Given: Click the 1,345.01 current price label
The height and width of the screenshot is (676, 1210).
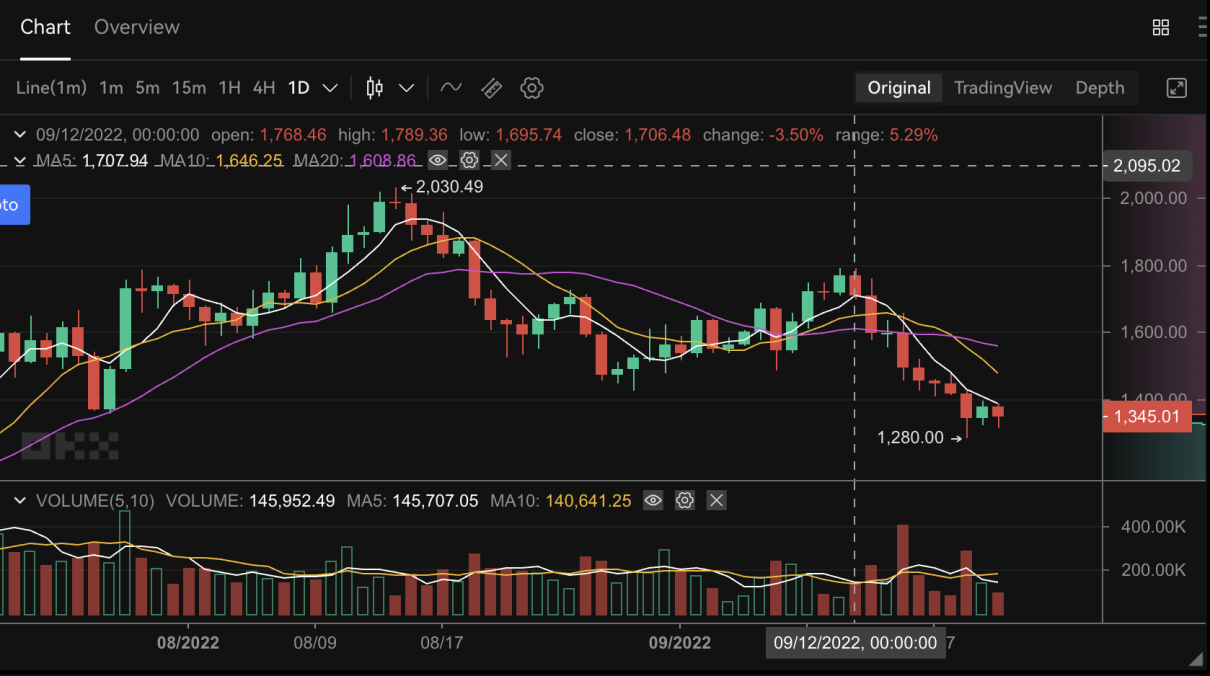Looking at the screenshot, I should click(x=1147, y=416).
